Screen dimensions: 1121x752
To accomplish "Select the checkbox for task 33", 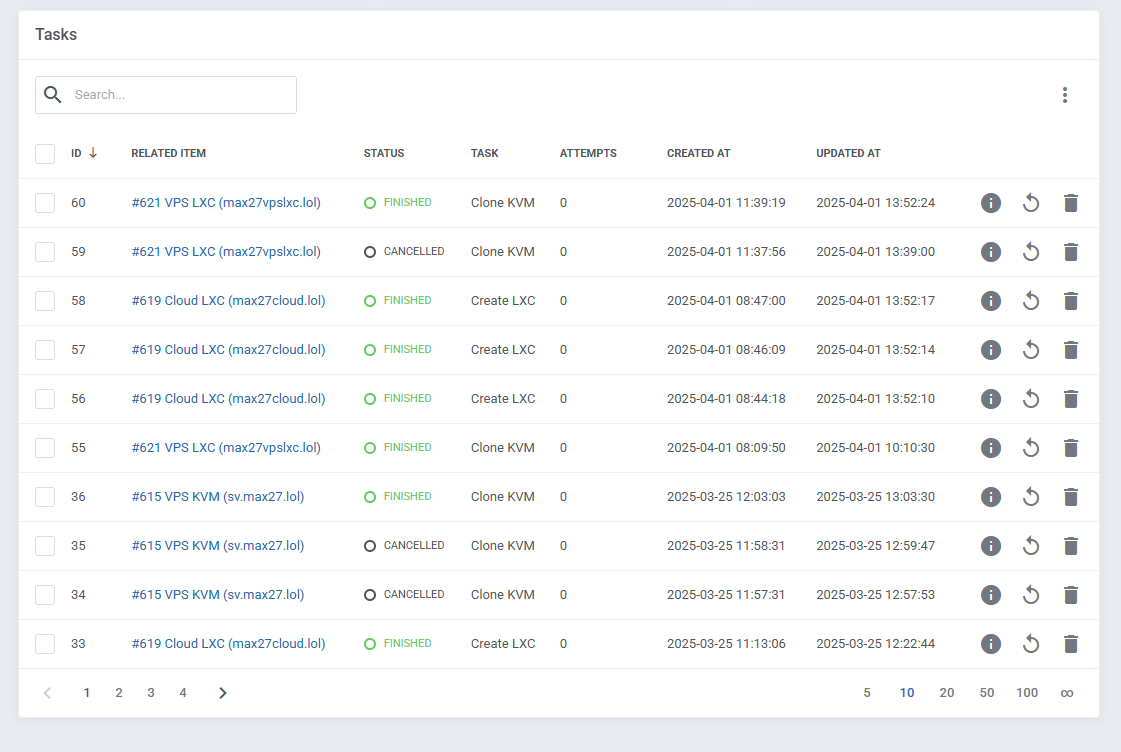I will 45,644.
